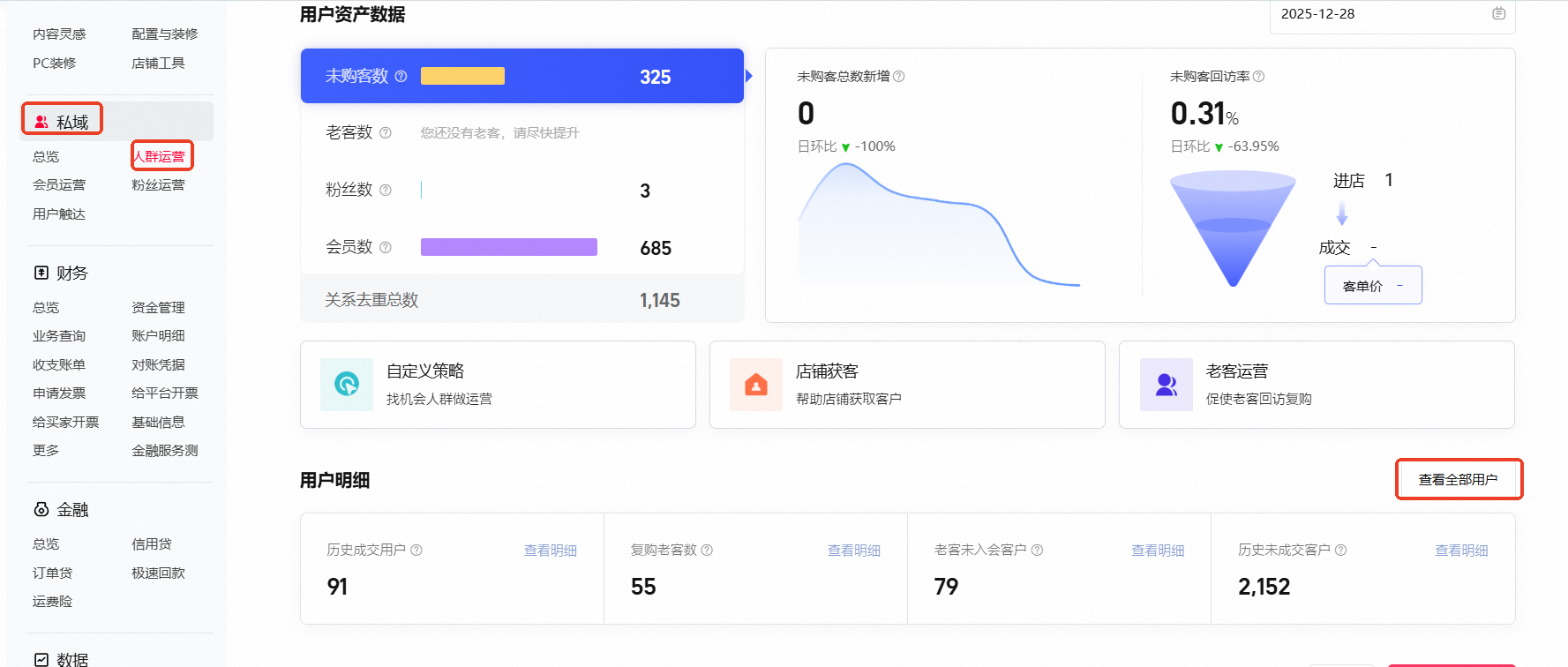Image resolution: width=1568 pixels, height=667 pixels.
Task: Open help icon beside 会员数
Action: 386,248
